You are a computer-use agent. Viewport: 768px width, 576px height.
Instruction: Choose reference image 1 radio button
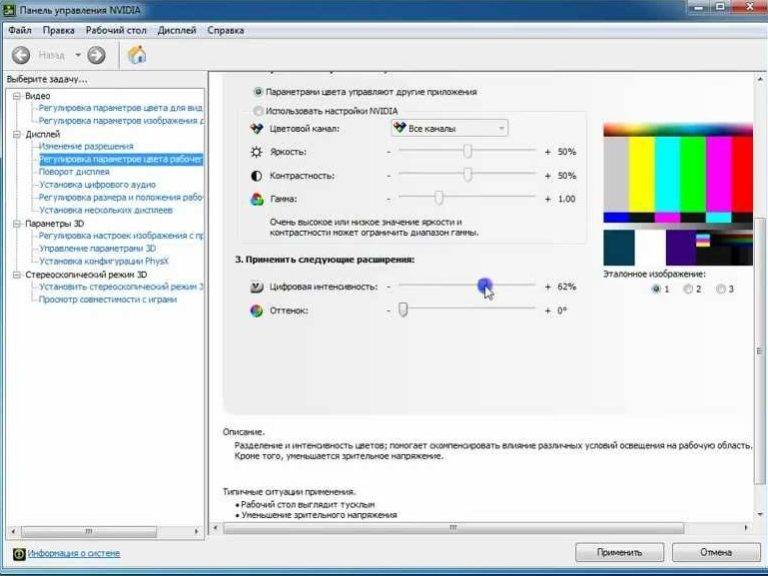[x=656, y=289]
